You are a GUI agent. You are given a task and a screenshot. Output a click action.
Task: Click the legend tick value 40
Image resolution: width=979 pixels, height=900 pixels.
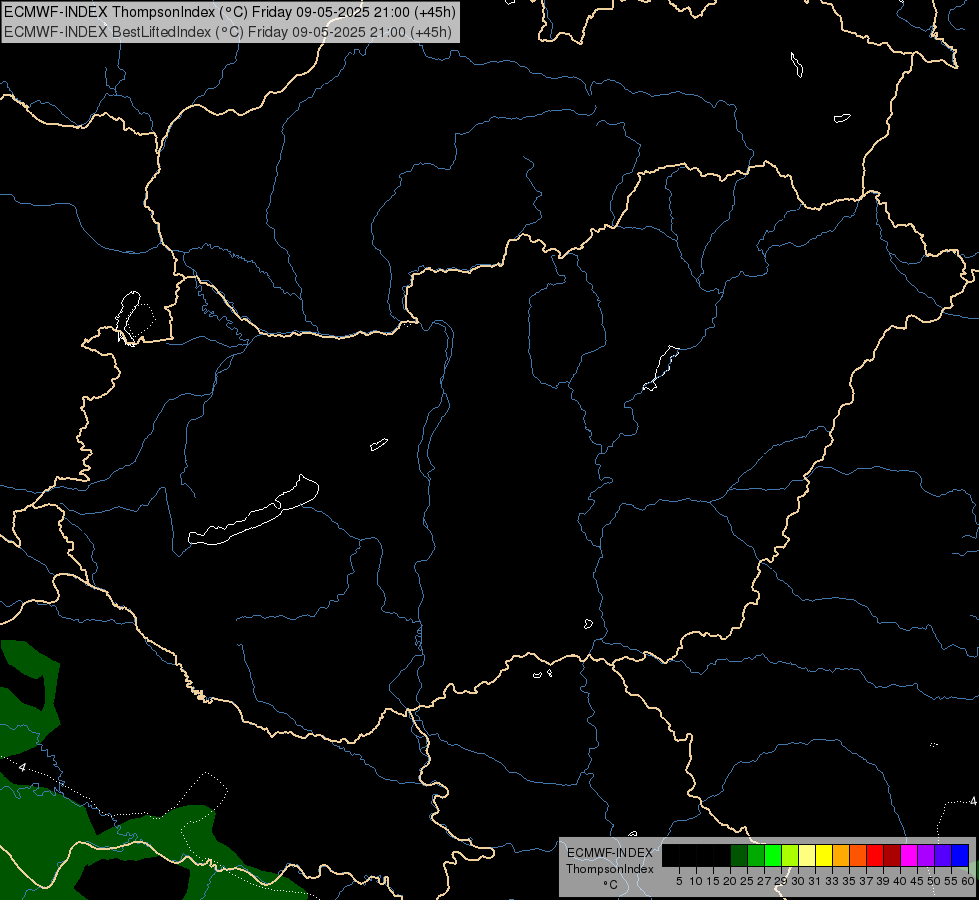[x=899, y=881]
